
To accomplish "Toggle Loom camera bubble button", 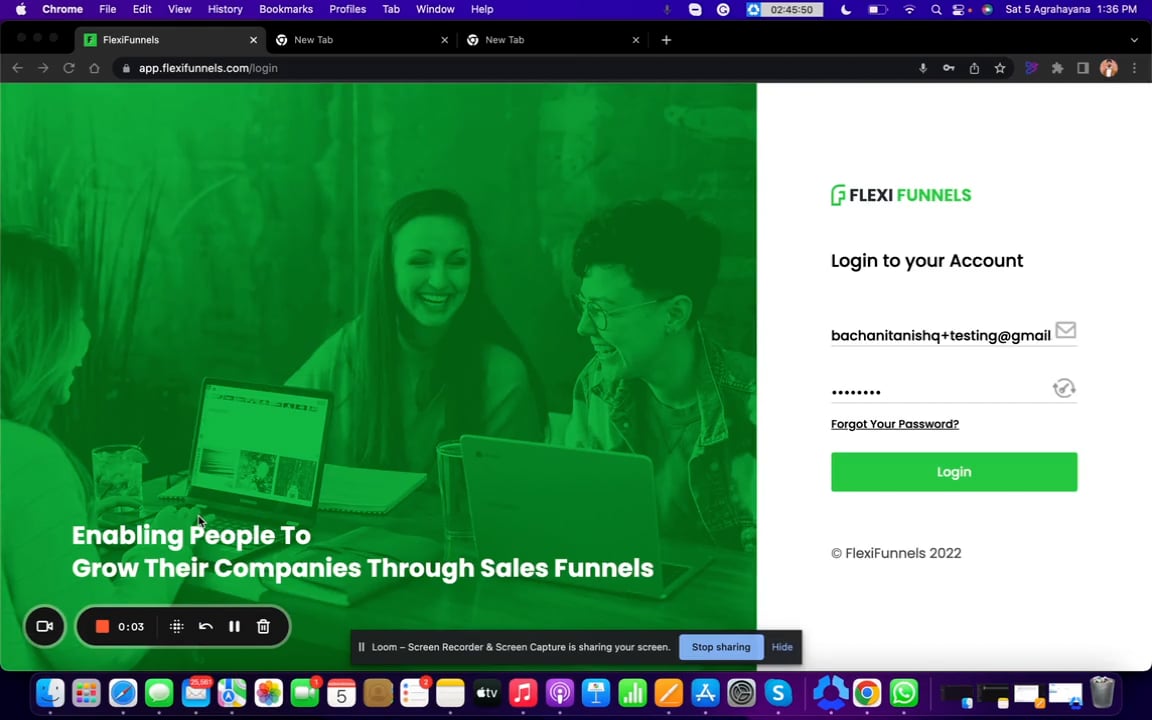I will [45, 627].
